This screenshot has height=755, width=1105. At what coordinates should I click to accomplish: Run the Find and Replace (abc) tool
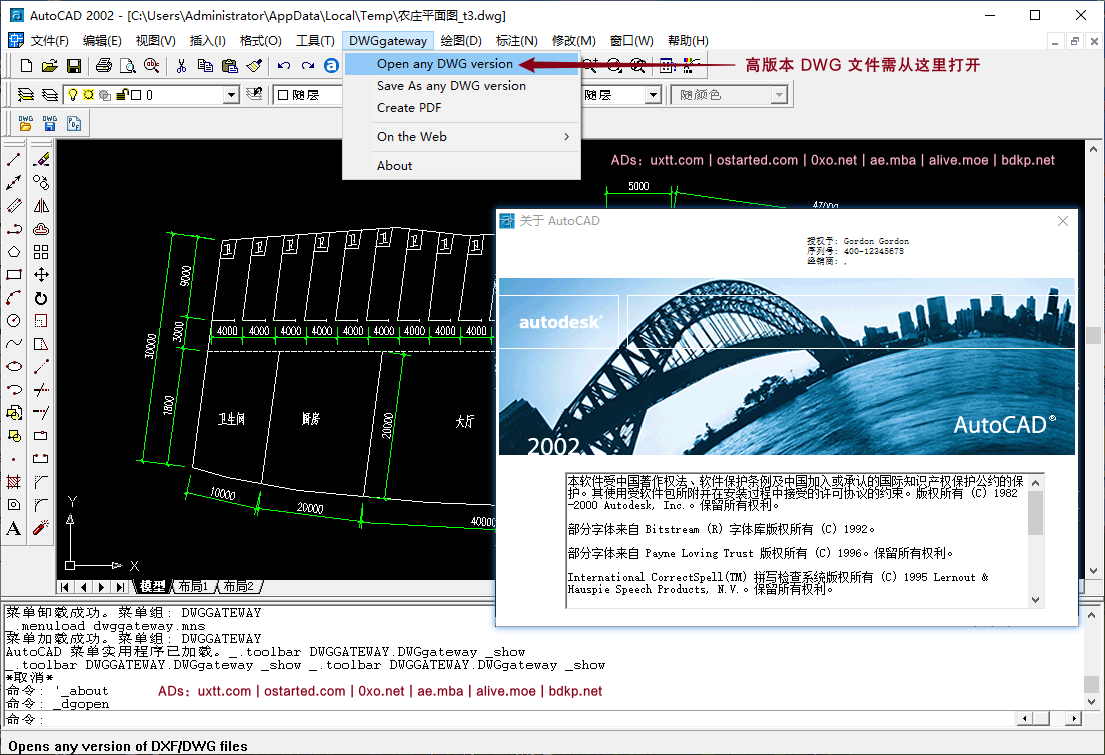point(152,66)
